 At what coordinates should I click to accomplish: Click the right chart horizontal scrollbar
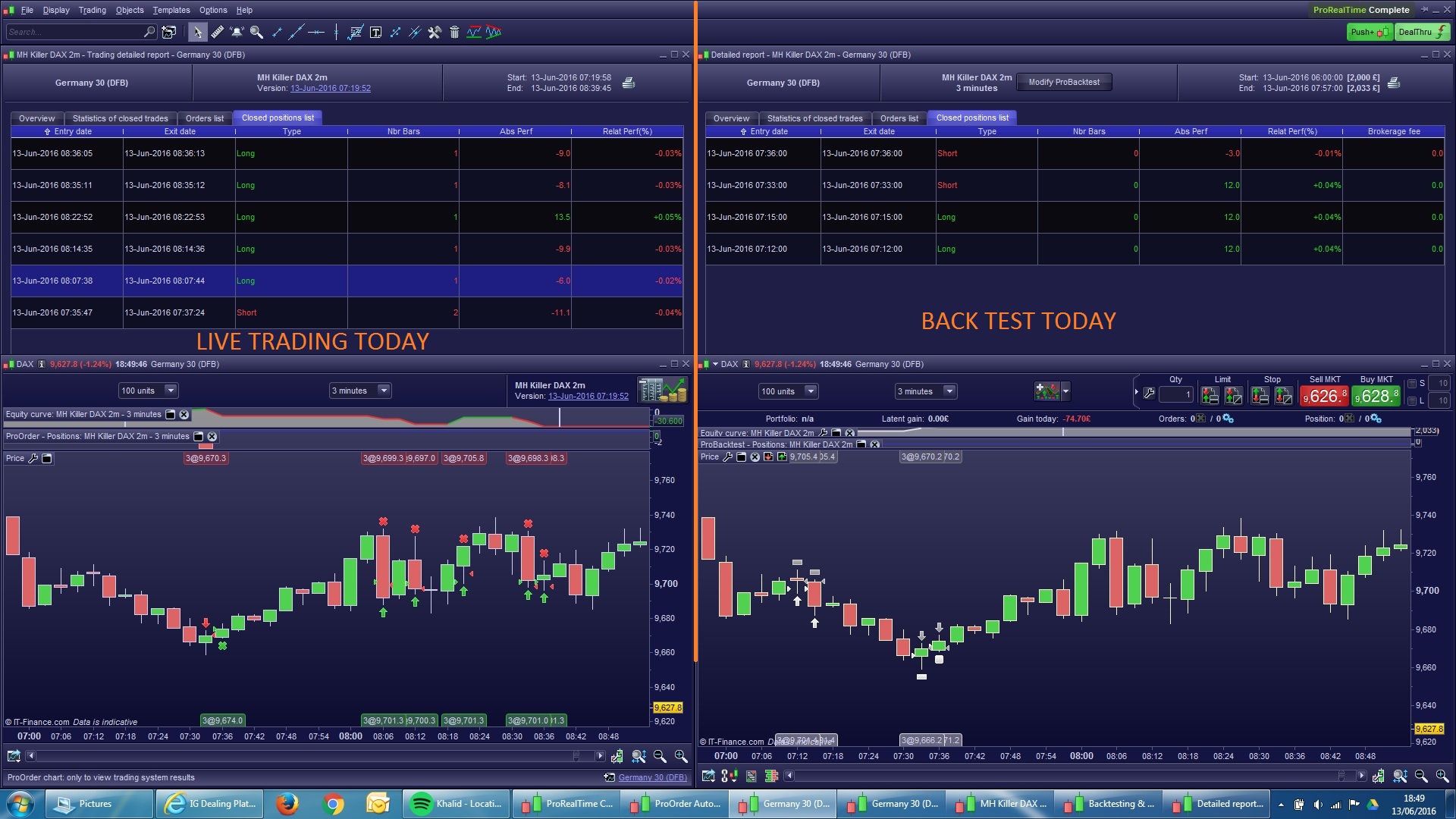point(1075,776)
